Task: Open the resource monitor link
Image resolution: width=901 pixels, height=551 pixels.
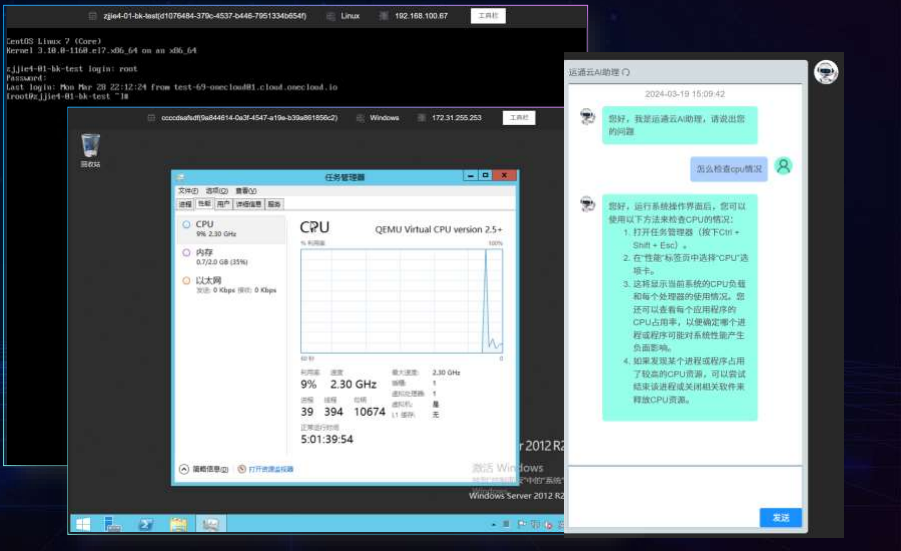Action: click(271, 469)
